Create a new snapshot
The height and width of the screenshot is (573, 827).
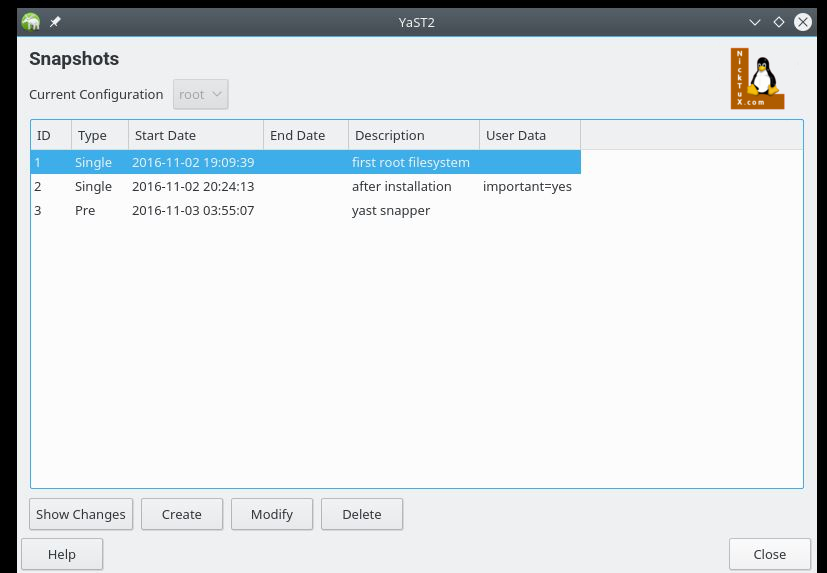181,514
